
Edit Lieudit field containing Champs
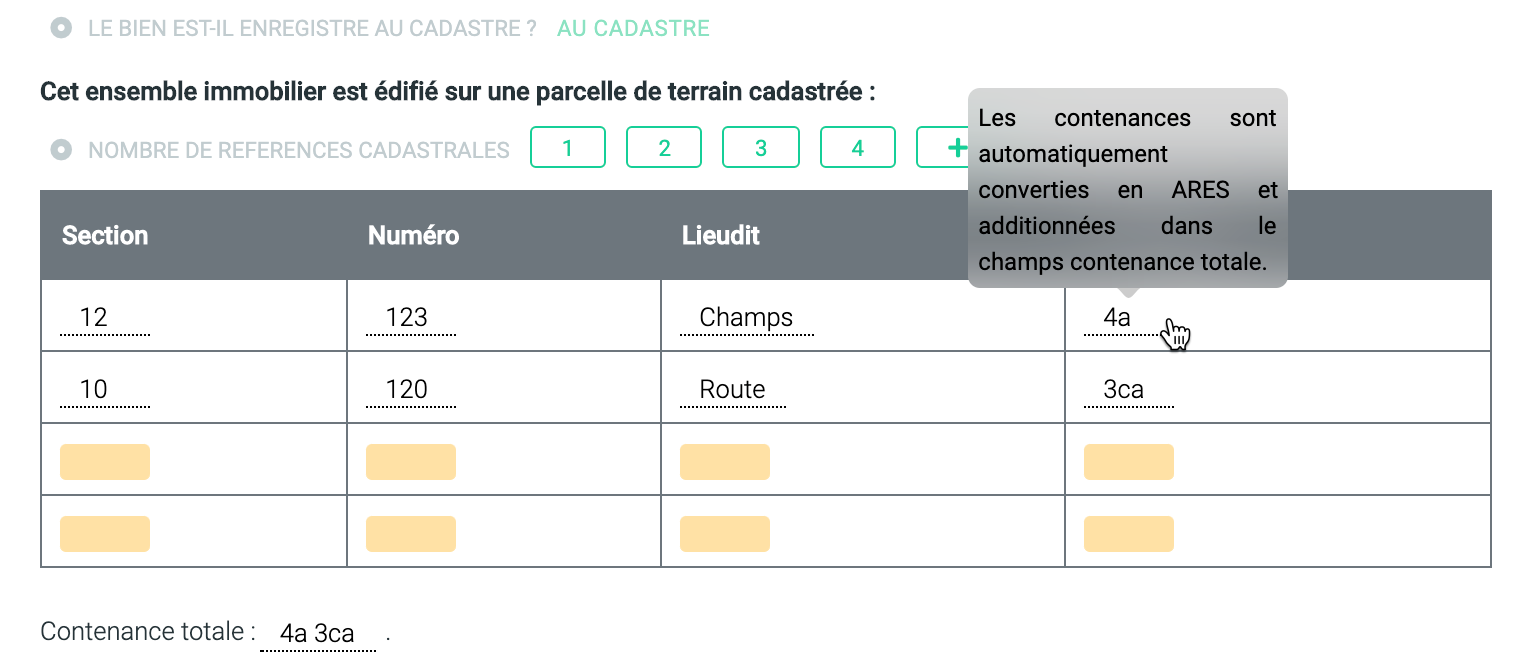click(x=746, y=318)
